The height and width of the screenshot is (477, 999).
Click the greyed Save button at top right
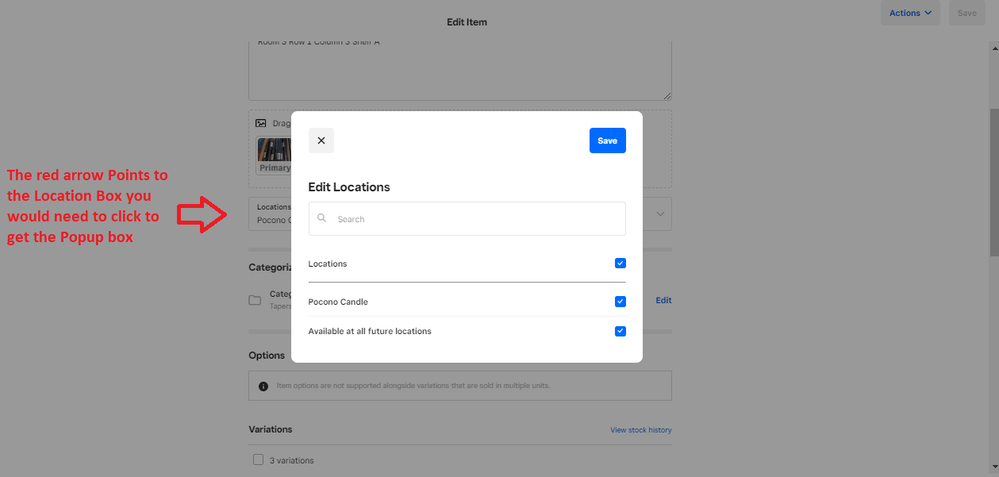[x=966, y=13]
